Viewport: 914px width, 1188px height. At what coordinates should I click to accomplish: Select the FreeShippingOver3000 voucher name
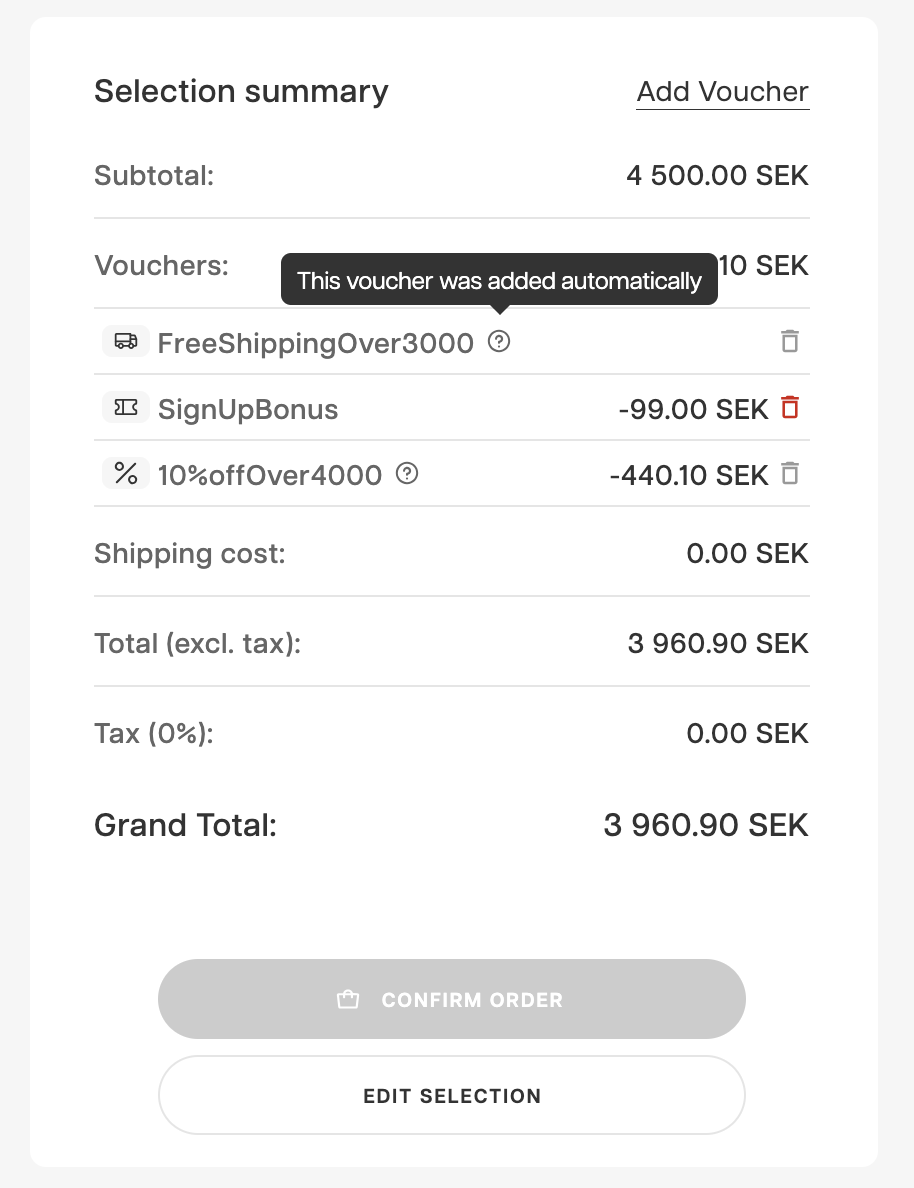click(x=315, y=343)
